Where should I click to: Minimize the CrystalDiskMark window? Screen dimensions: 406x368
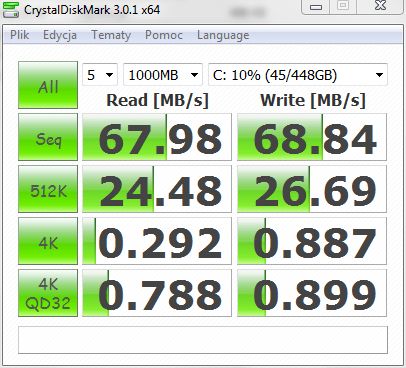point(316,6)
